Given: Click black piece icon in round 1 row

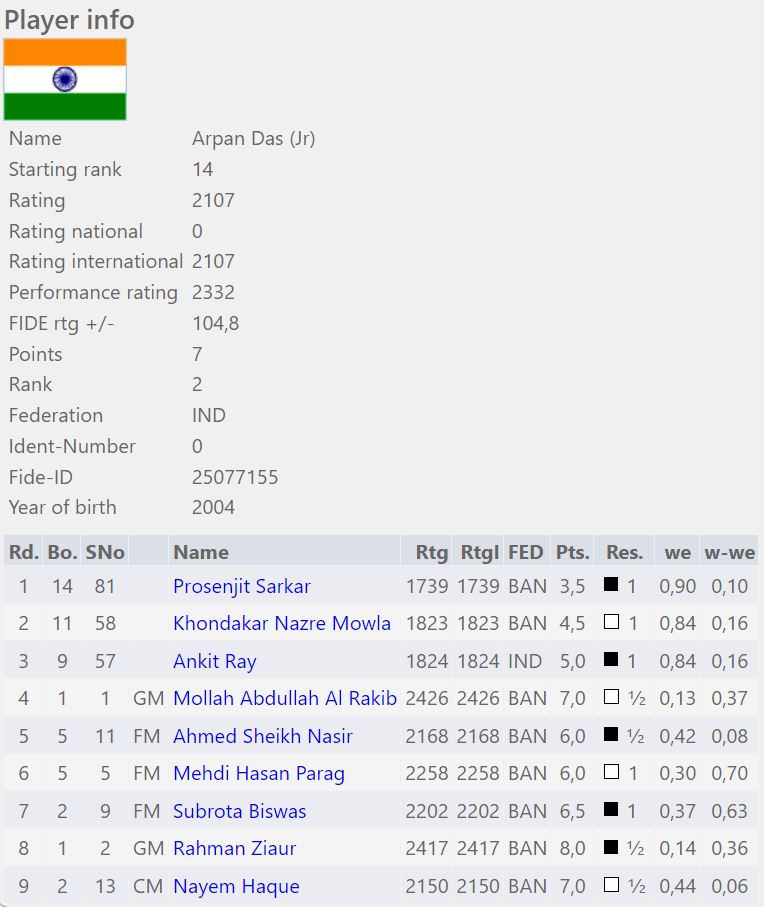Looking at the screenshot, I should [611, 585].
